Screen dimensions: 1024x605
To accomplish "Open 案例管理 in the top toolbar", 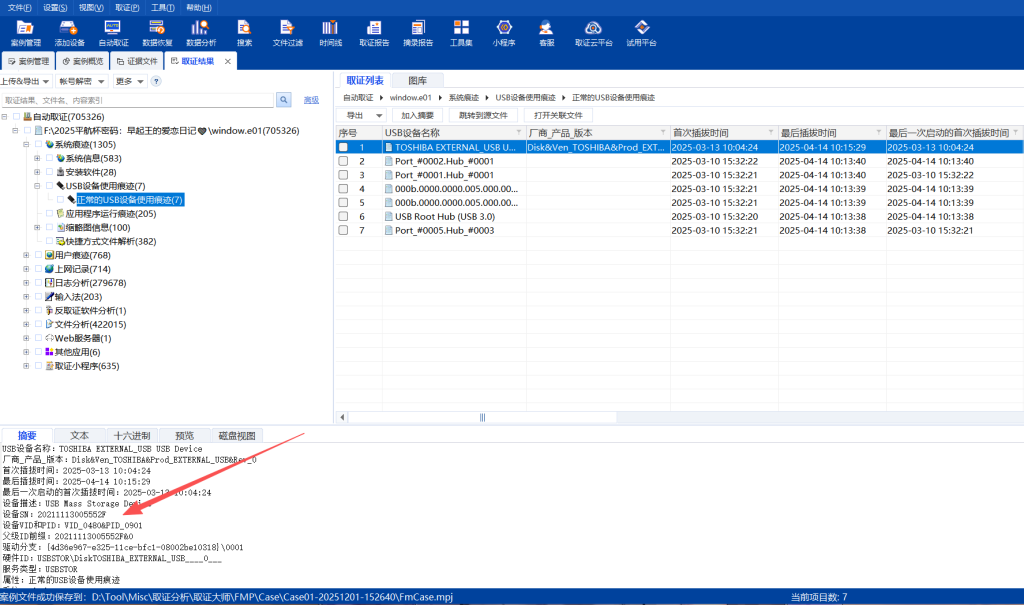I will [x=26, y=32].
